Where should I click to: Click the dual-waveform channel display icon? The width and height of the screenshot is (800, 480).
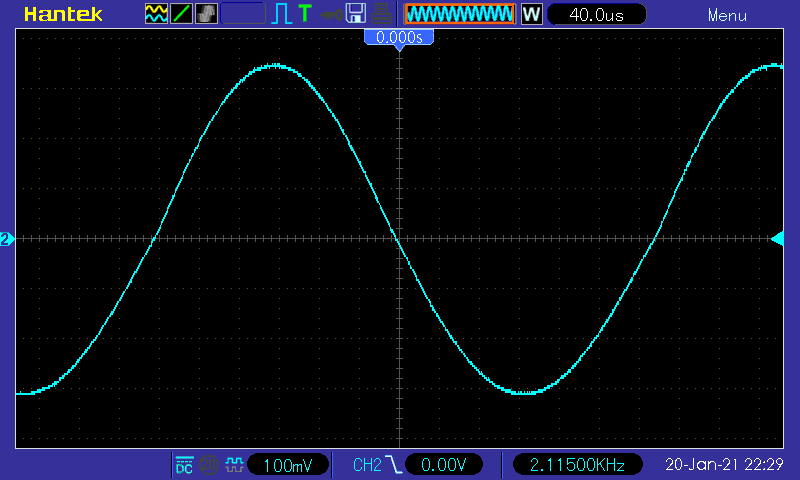(x=156, y=14)
